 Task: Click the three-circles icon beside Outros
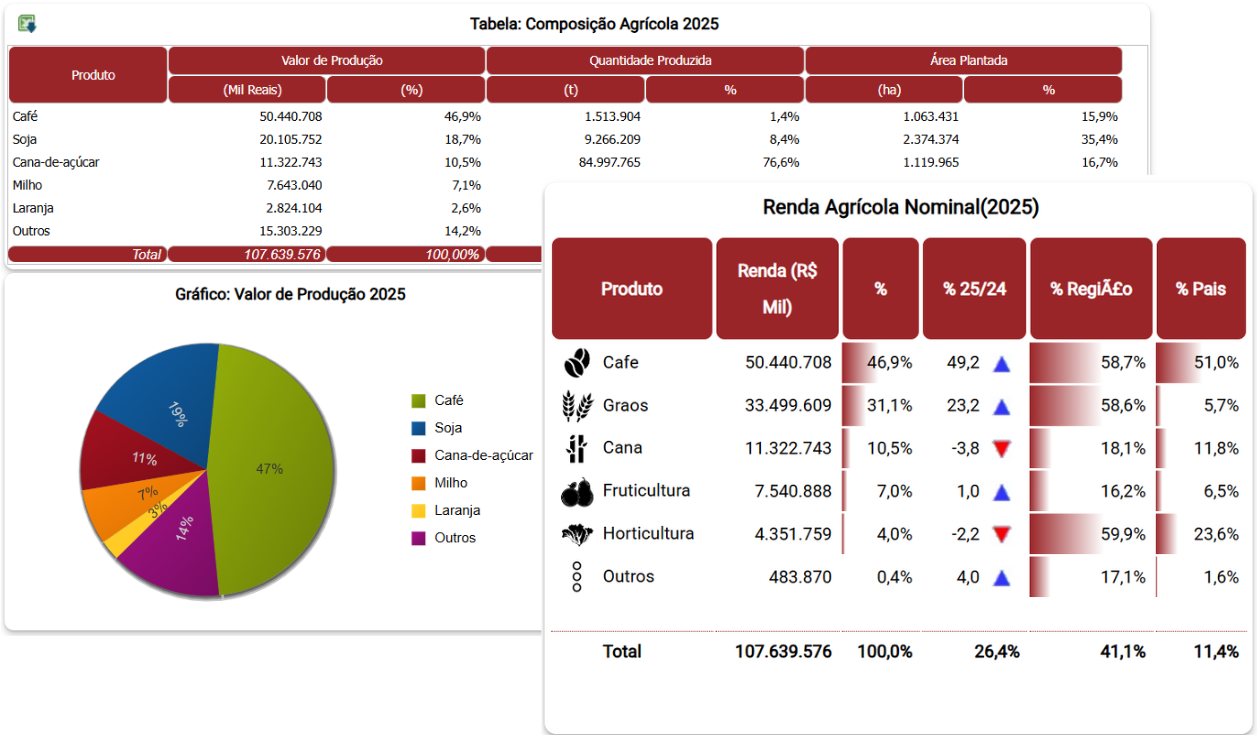point(577,577)
